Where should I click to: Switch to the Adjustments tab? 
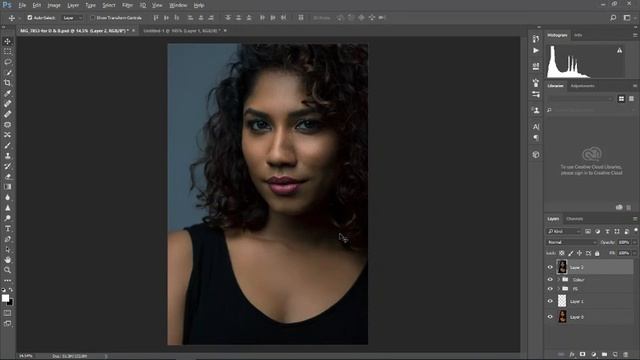582,86
